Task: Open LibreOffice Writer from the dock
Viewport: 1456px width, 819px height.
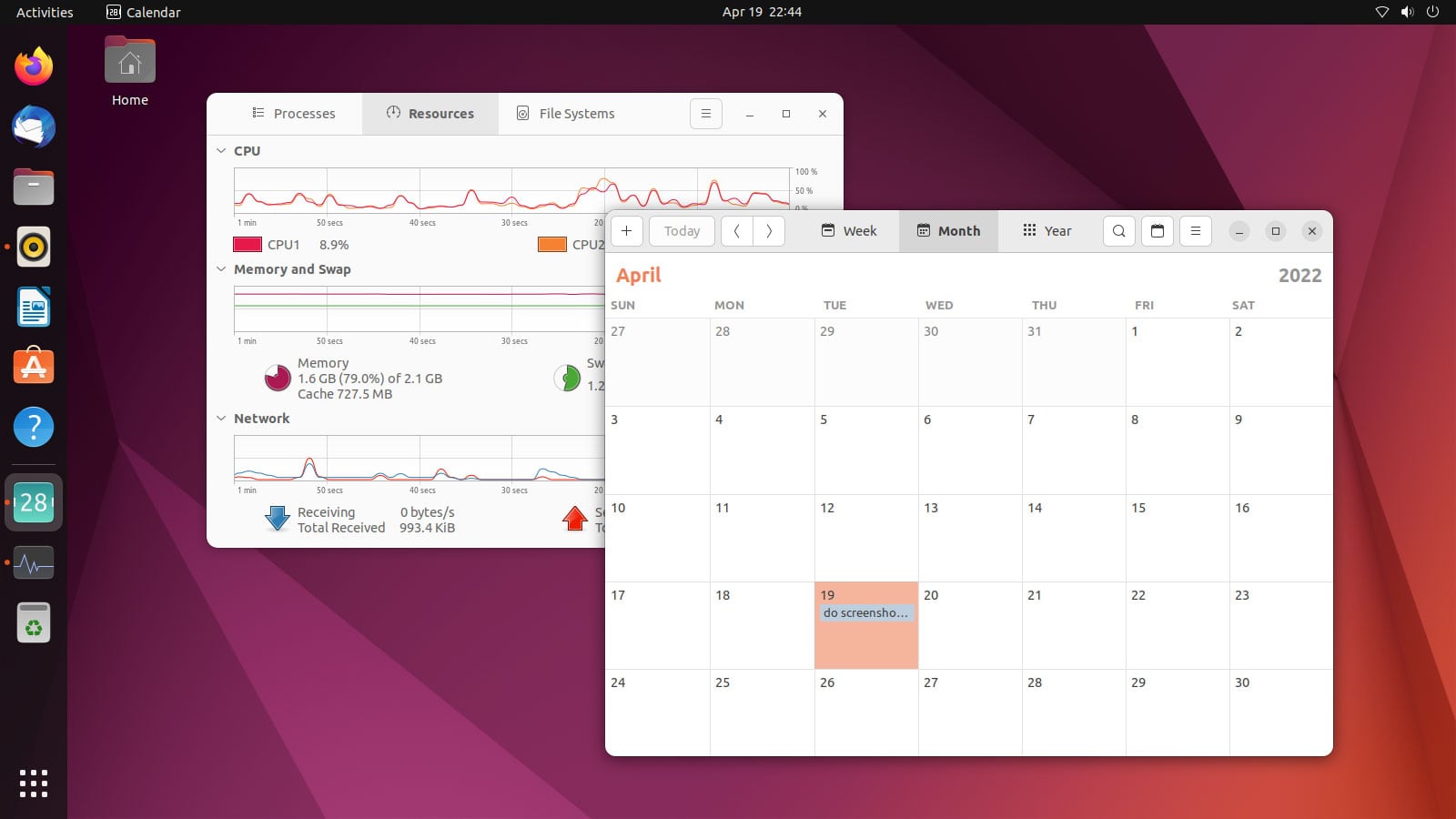Action: (x=33, y=307)
